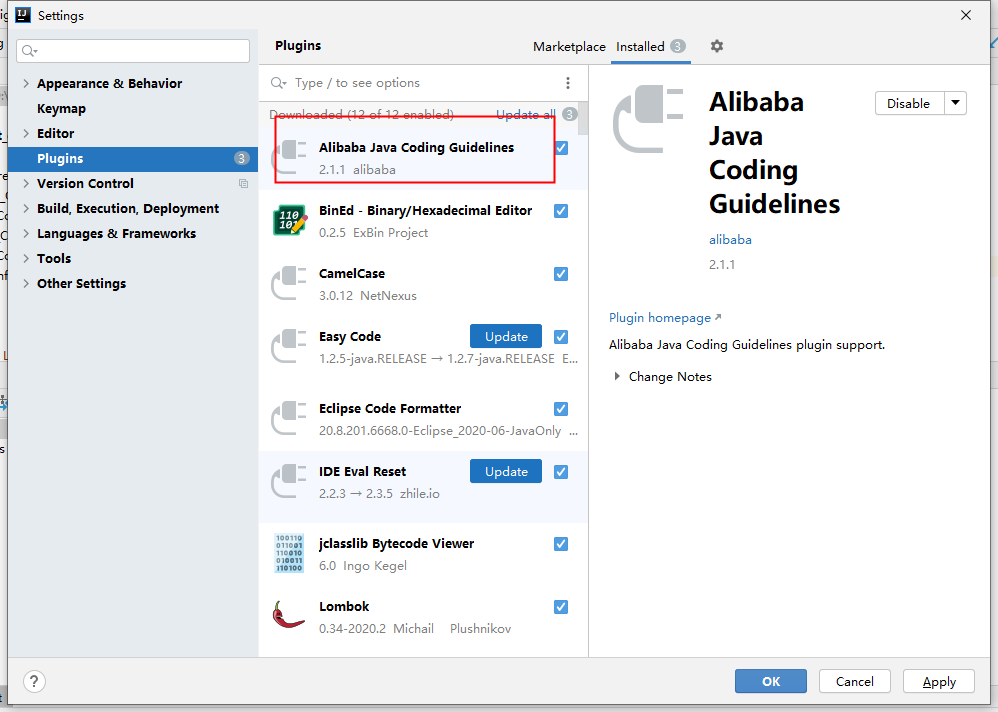Select the CamelCase plugin entry
The height and width of the screenshot is (712, 998).
(x=423, y=284)
